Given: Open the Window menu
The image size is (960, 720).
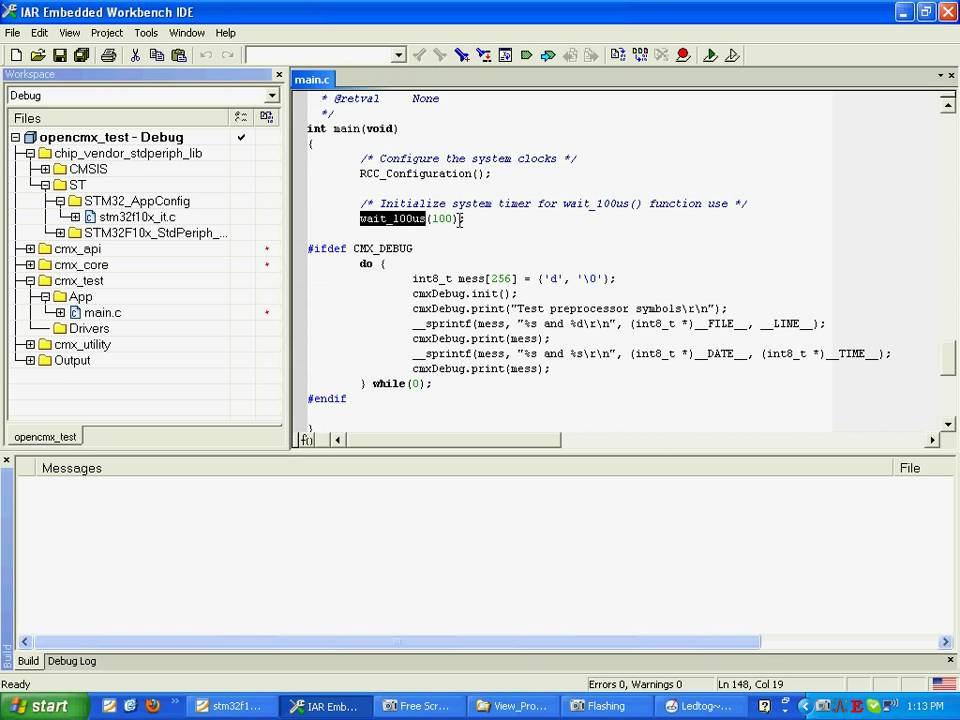Looking at the screenshot, I should 187,33.
